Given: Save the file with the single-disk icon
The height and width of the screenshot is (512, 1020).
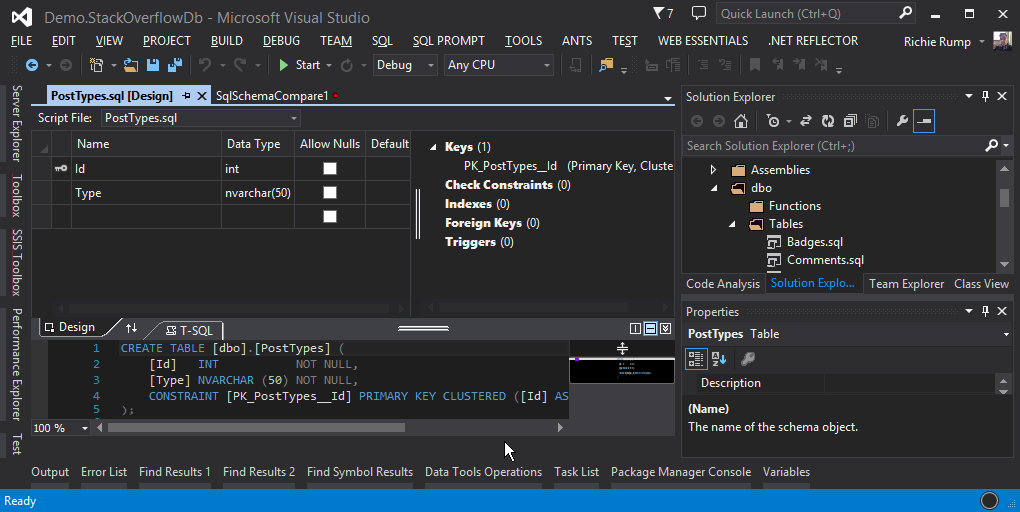Looking at the screenshot, I should point(153,65).
